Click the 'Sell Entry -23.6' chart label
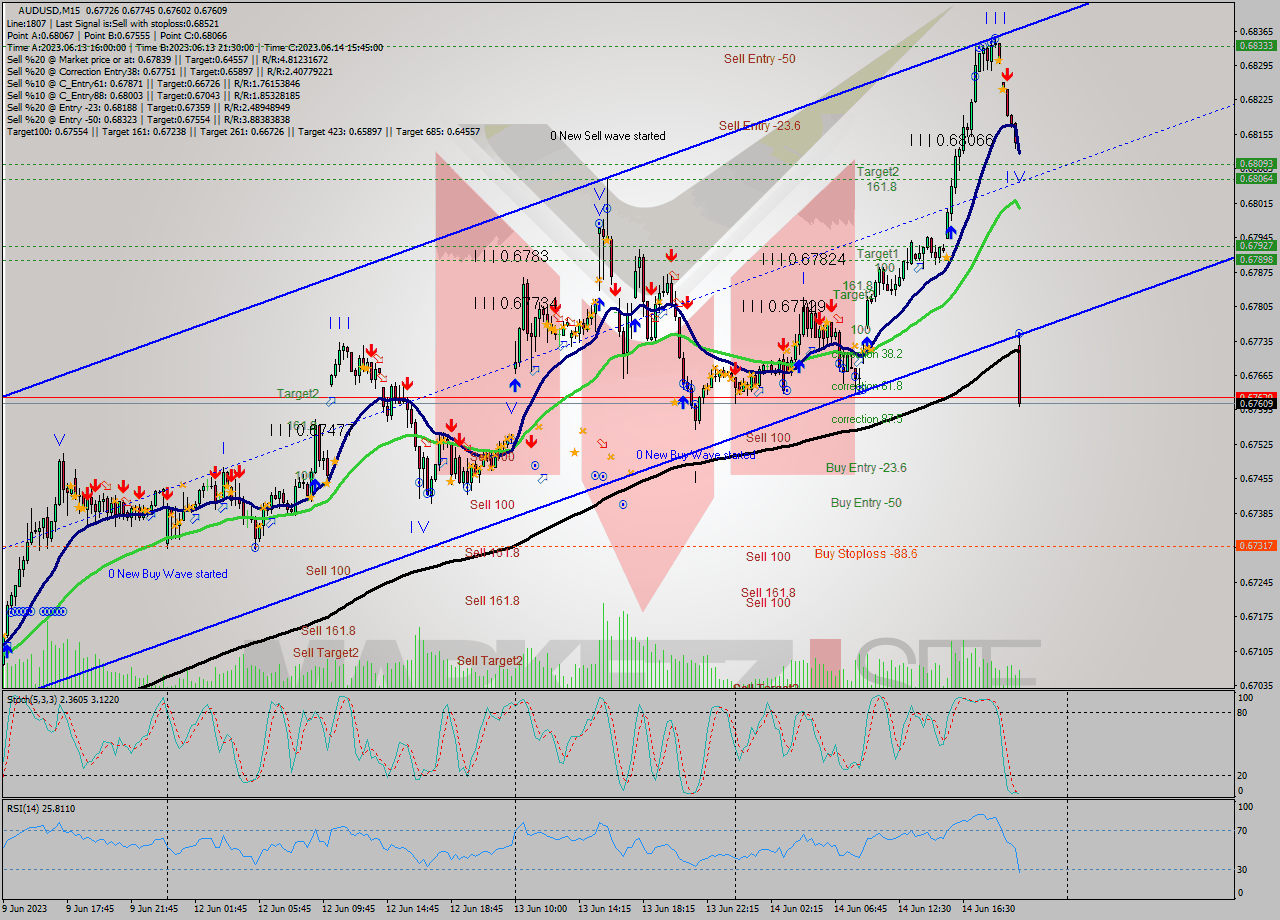This screenshot has width=1280, height=920. coord(760,125)
